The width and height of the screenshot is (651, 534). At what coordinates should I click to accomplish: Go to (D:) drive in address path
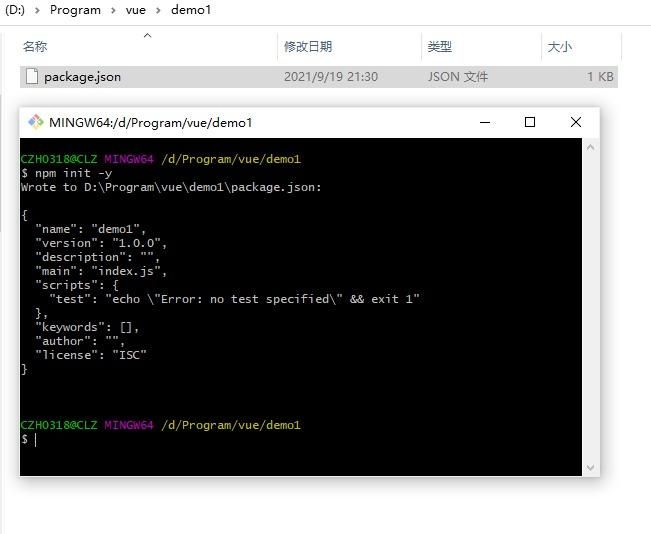(14, 10)
